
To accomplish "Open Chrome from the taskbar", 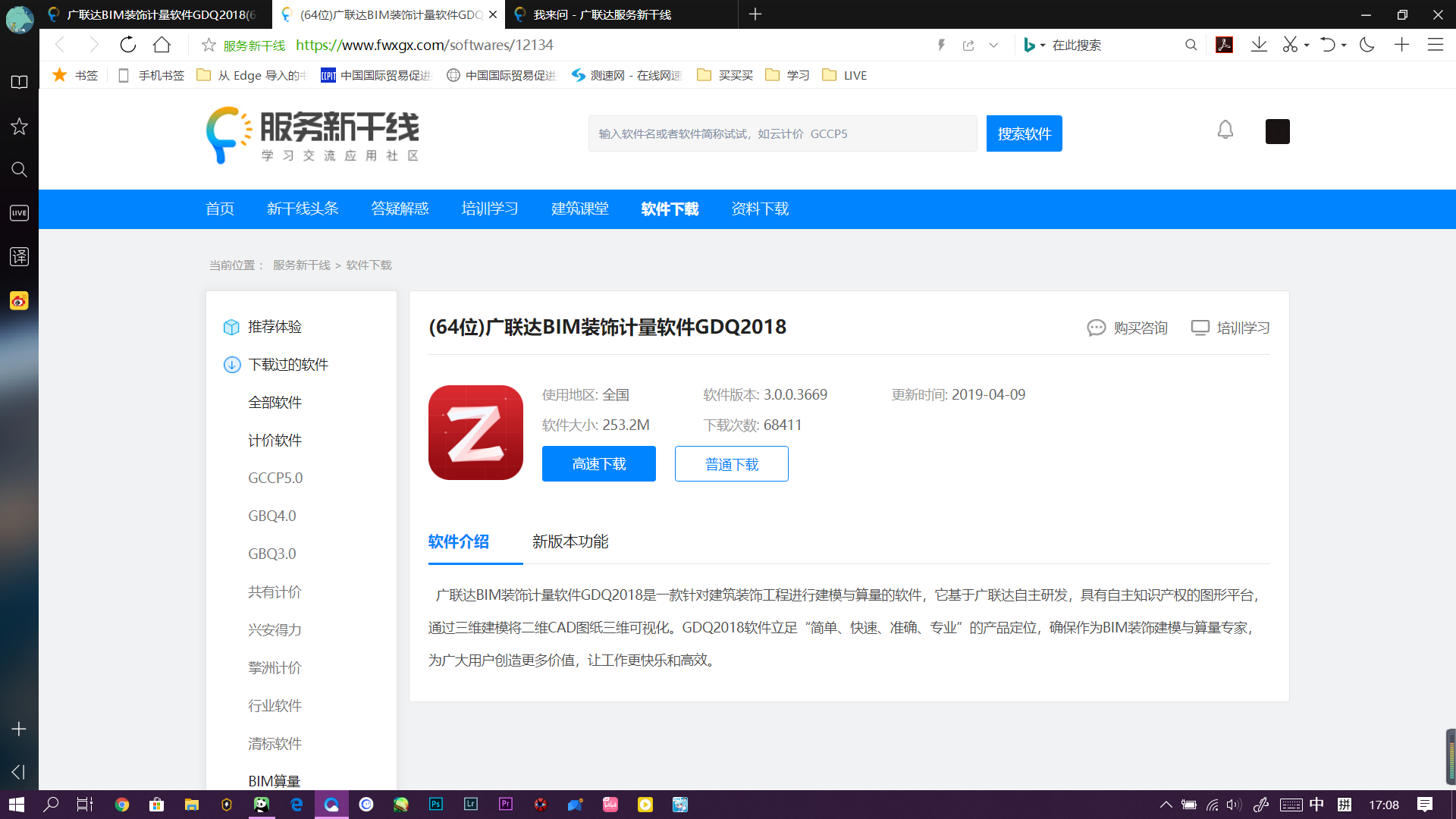I will click(122, 805).
